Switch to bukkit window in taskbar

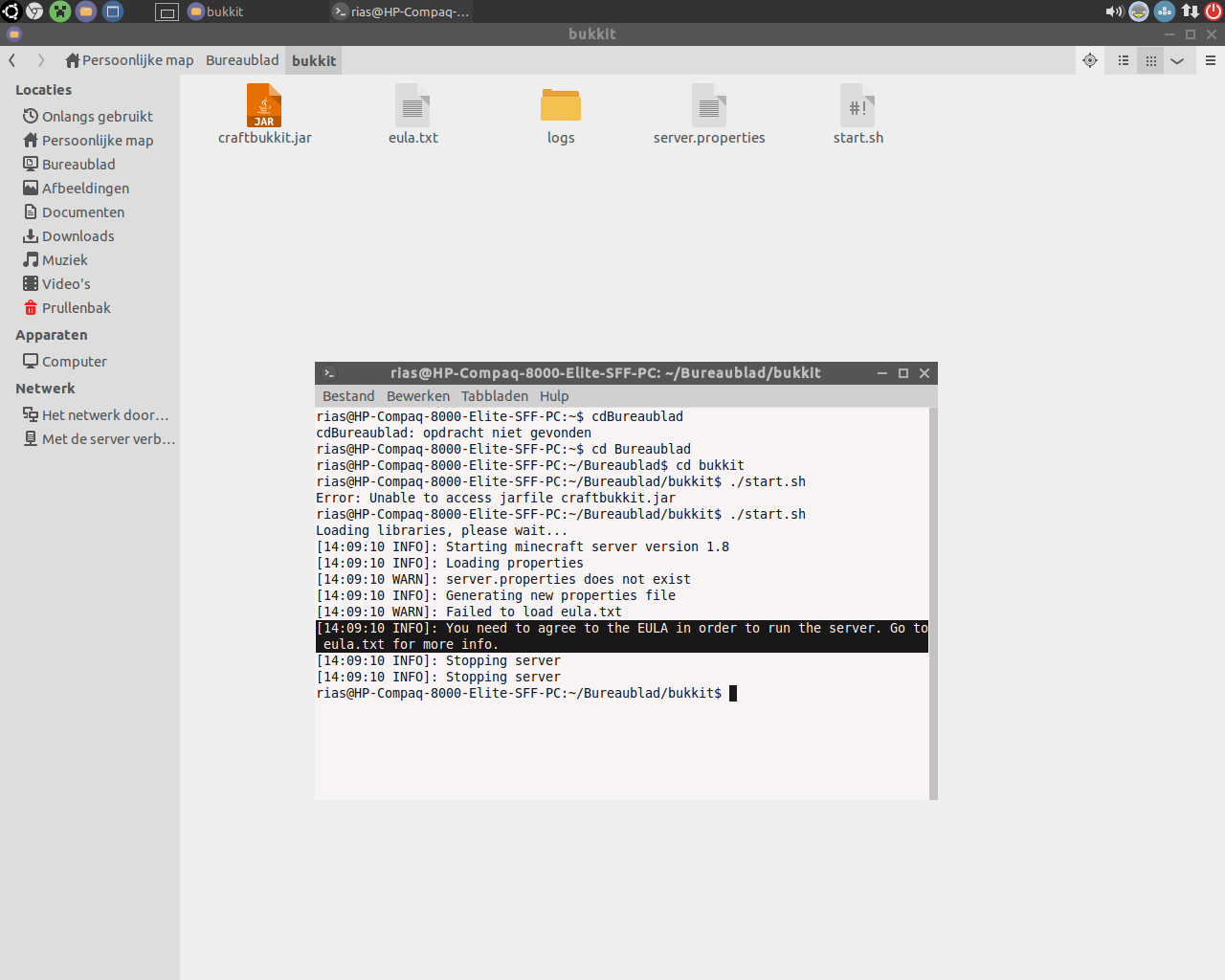[x=216, y=11]
